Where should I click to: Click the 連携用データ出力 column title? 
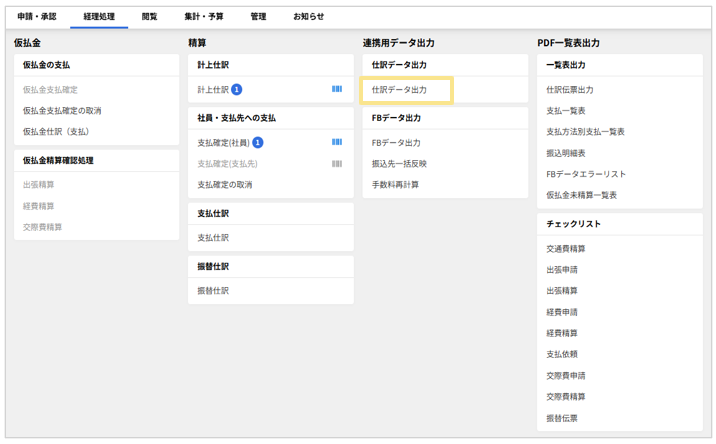coord(399,43)
